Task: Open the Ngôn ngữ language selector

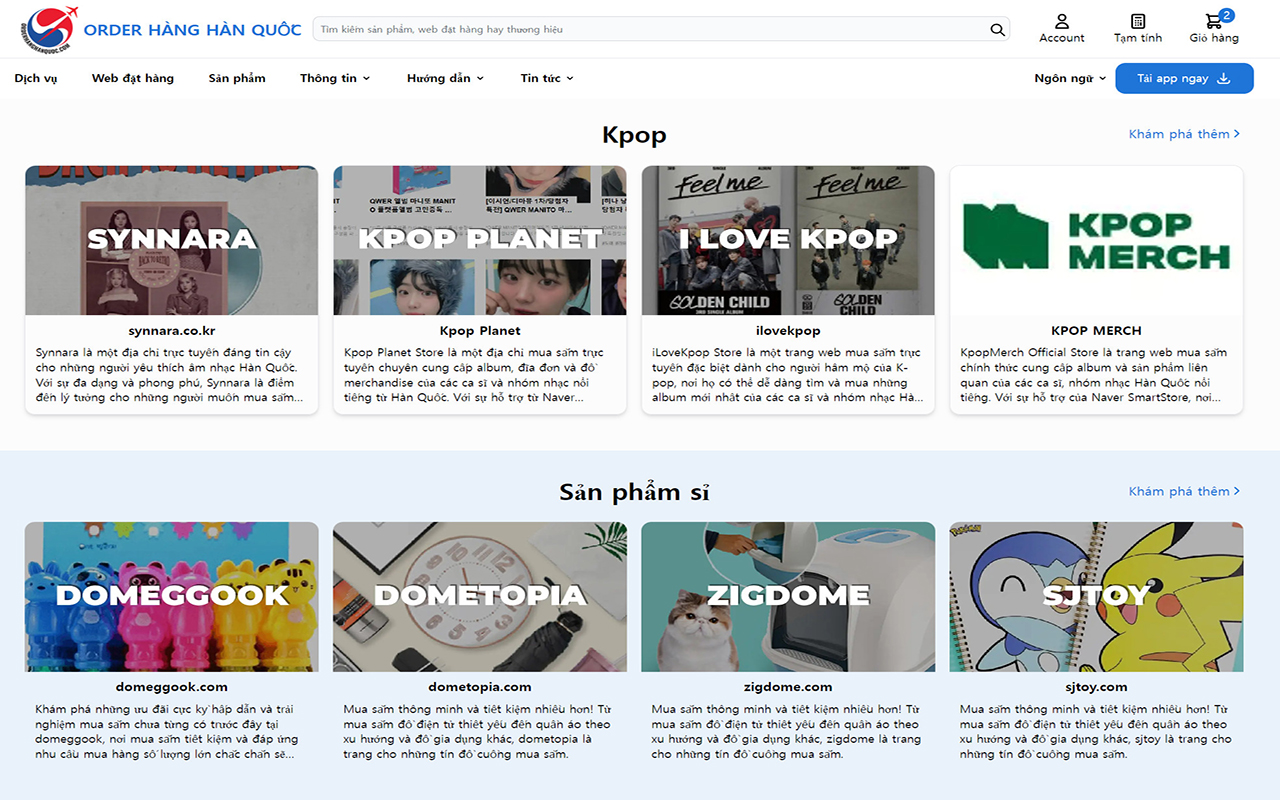Action: [1070, 78]
